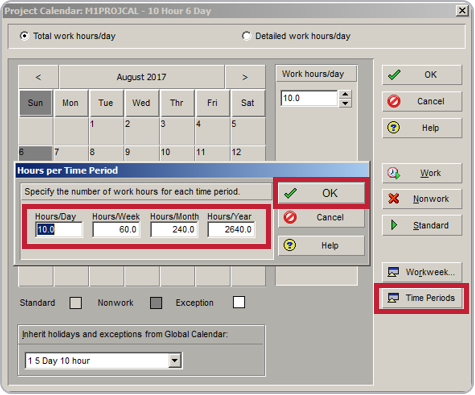Select the Thr weekday column header
Screen dimensions: 475x395
[x=176, y=103]
